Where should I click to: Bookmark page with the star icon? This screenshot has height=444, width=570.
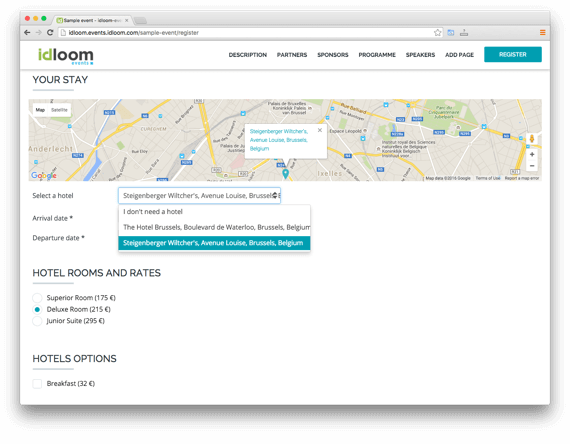[438, 32]
